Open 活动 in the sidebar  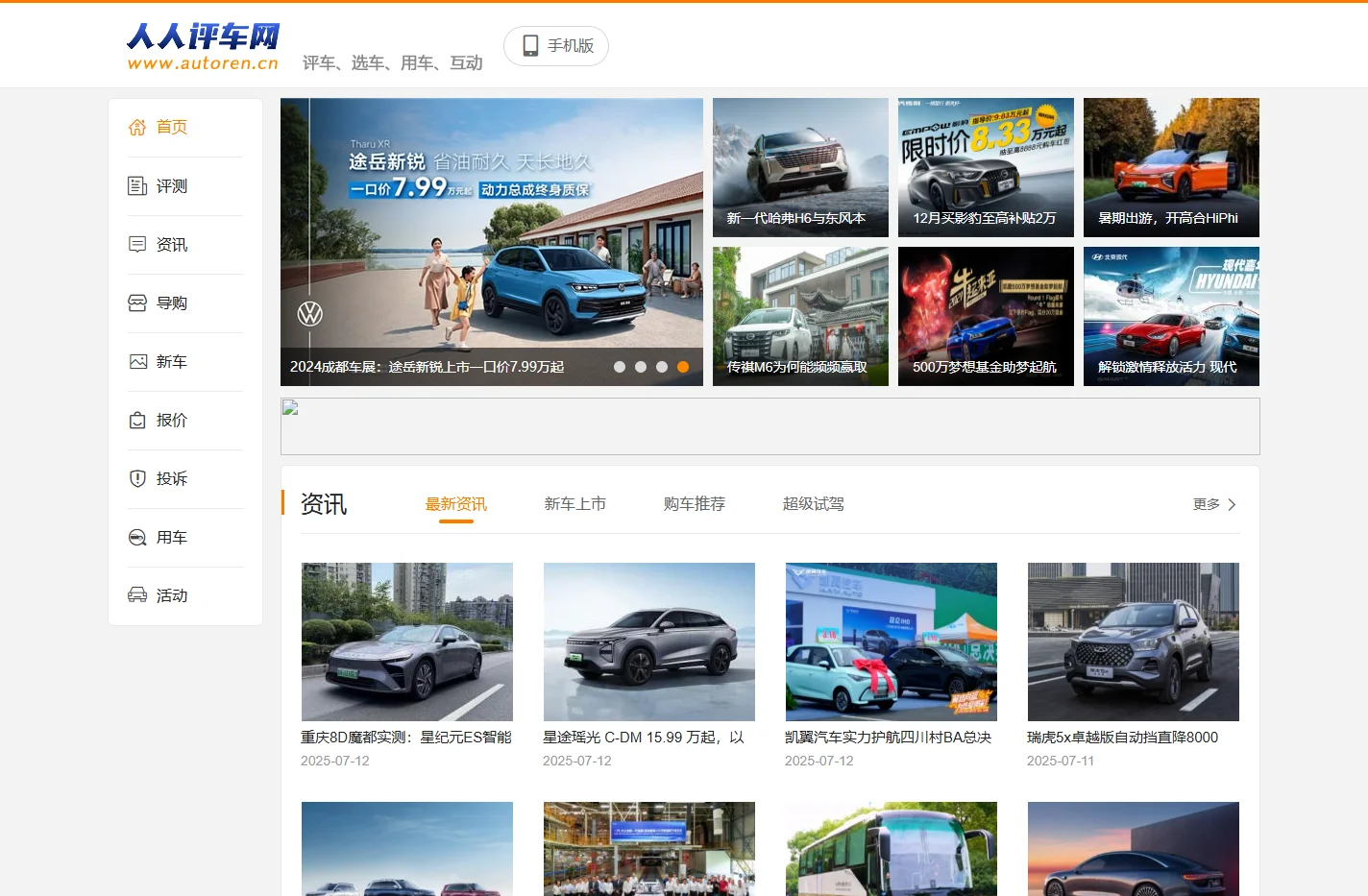coord(185,595)
